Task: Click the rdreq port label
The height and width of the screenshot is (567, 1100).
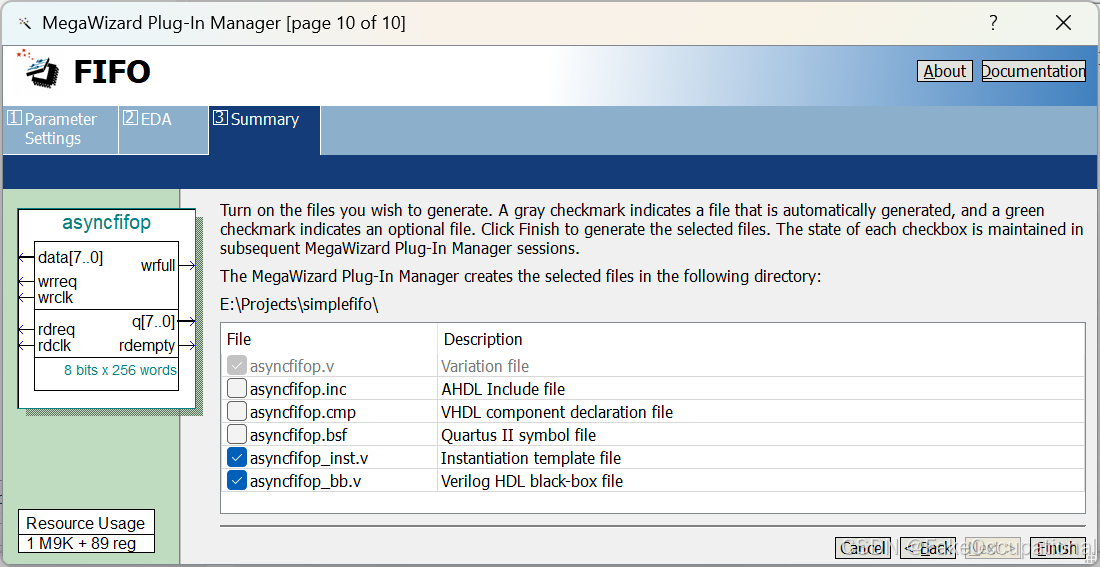Action: tap(57, 330)
